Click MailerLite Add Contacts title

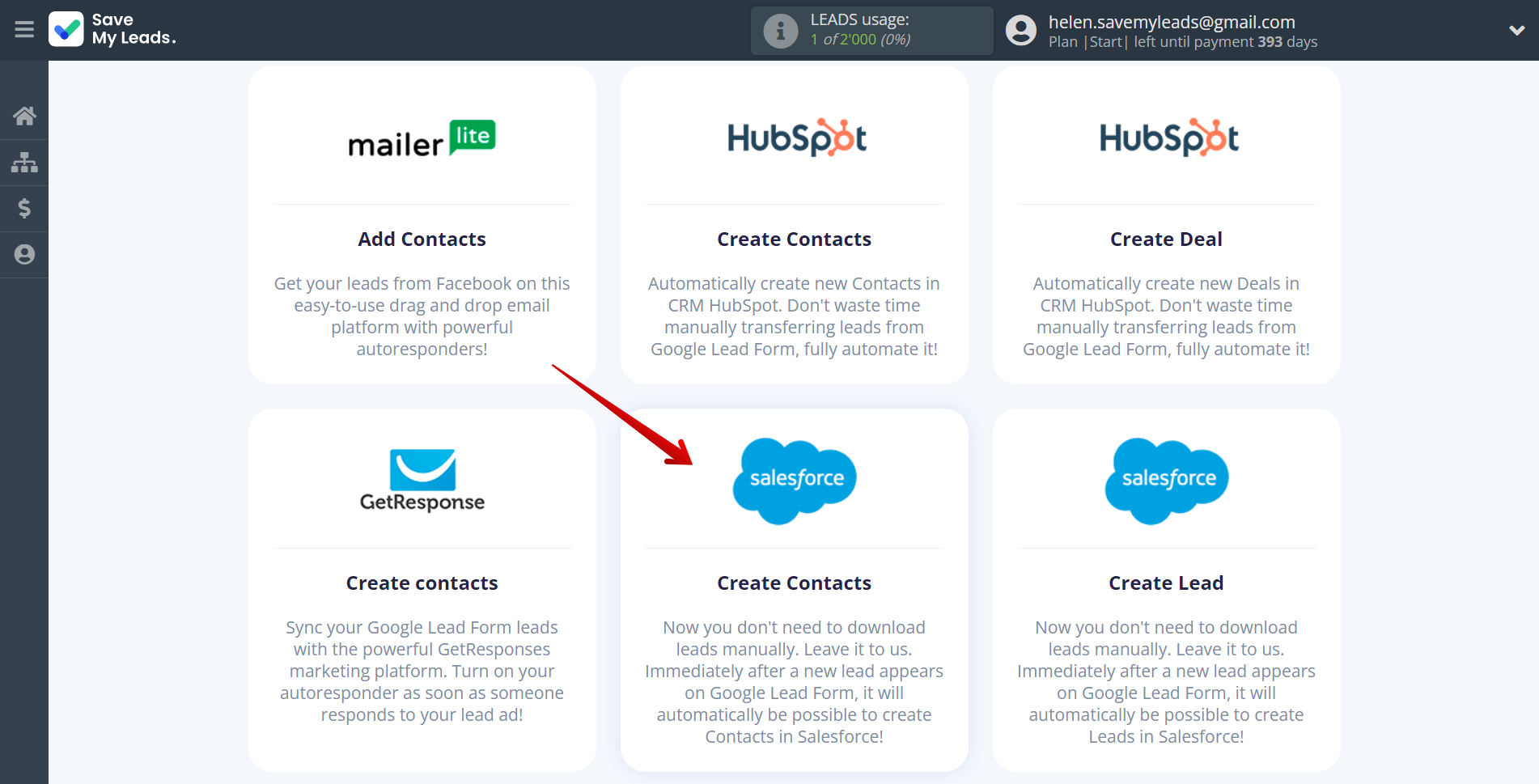pos(422,239)
